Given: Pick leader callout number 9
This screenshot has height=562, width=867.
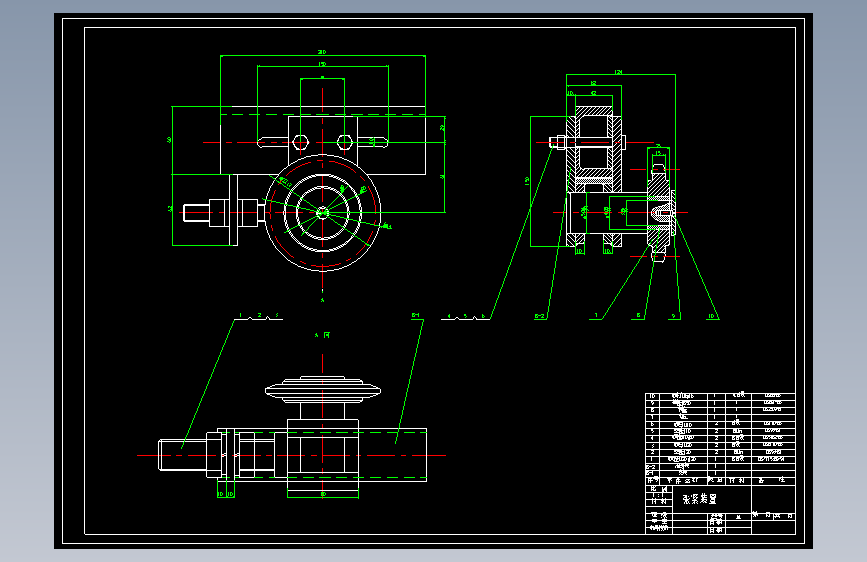Looking at the screenshot, I should [x=673, y=316].
